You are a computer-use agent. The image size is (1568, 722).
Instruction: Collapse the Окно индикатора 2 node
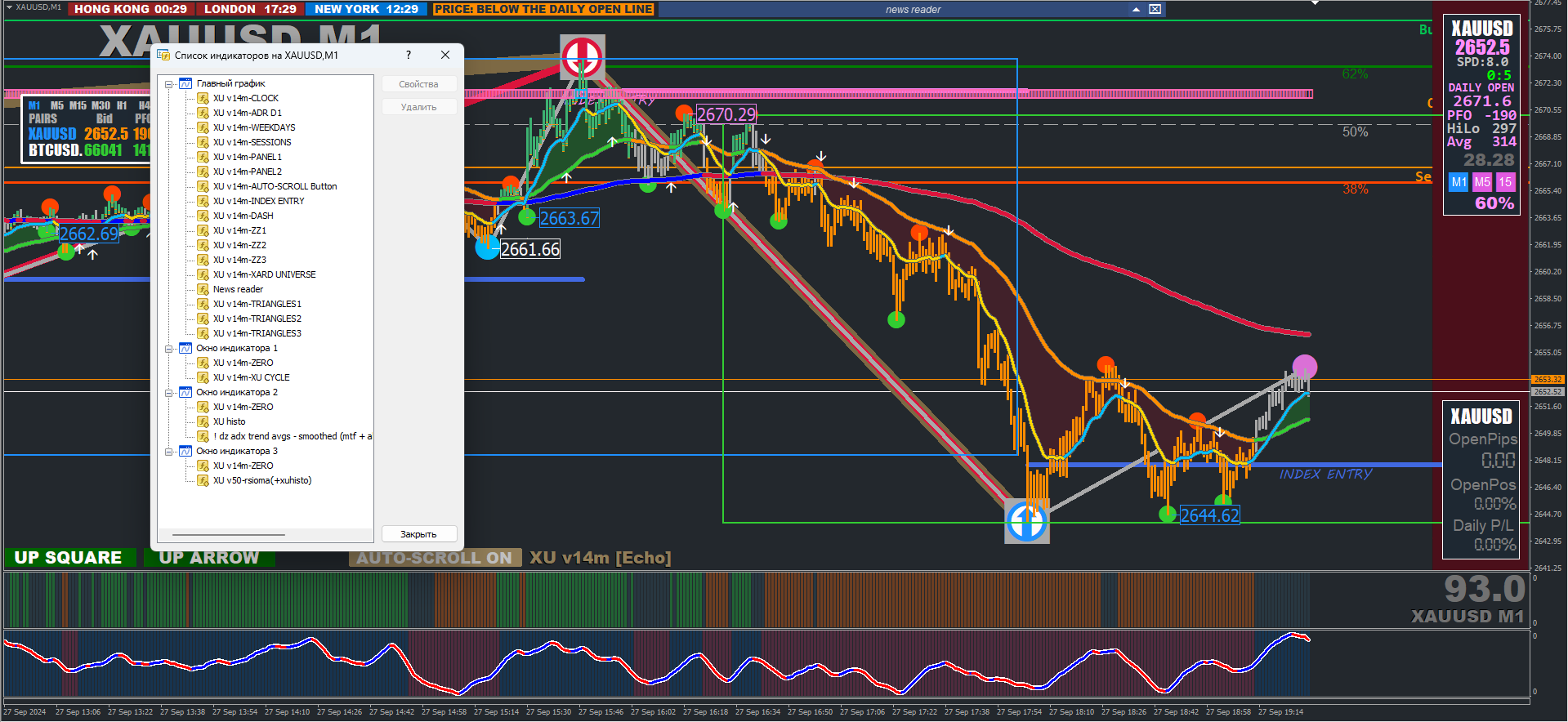click(x=169, y=392)
